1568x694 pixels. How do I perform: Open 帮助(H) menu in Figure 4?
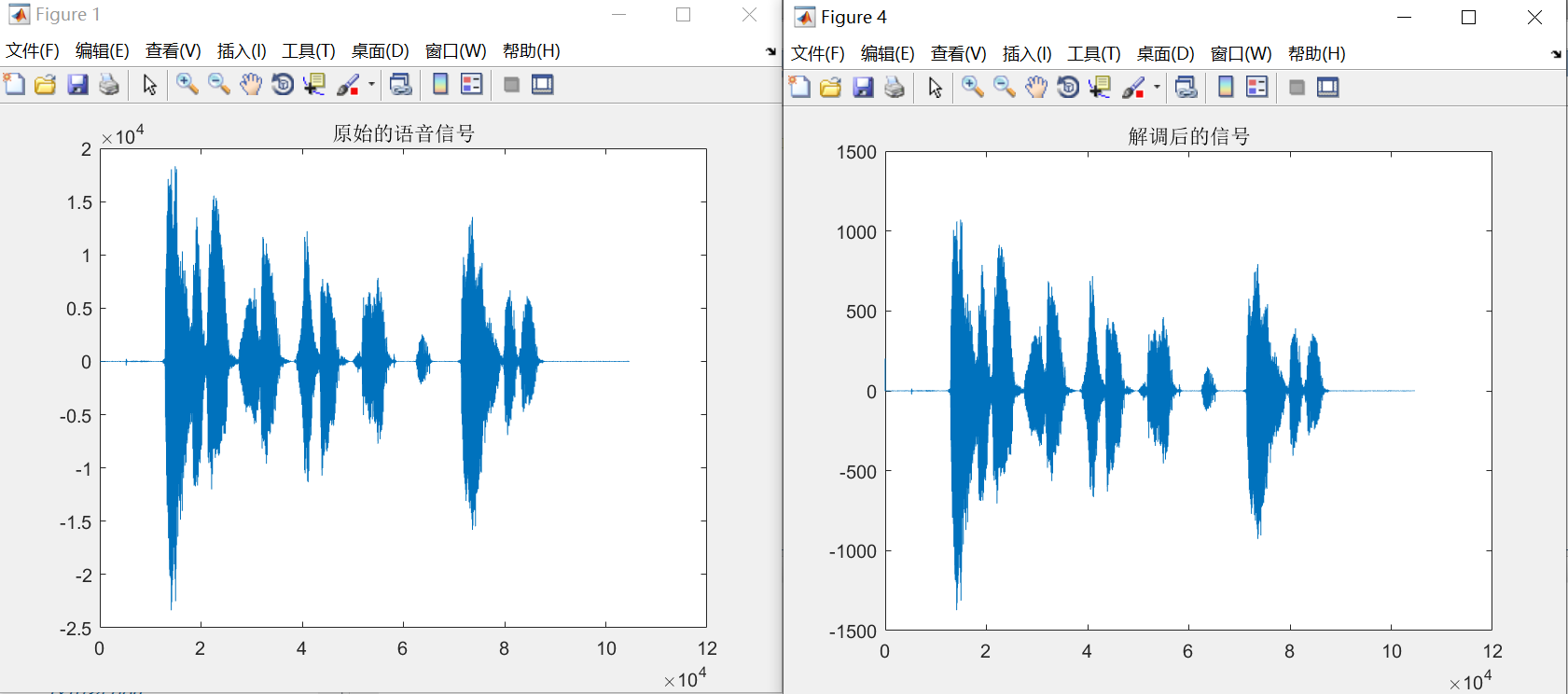pyautogui.click(x=1317, y=54)
